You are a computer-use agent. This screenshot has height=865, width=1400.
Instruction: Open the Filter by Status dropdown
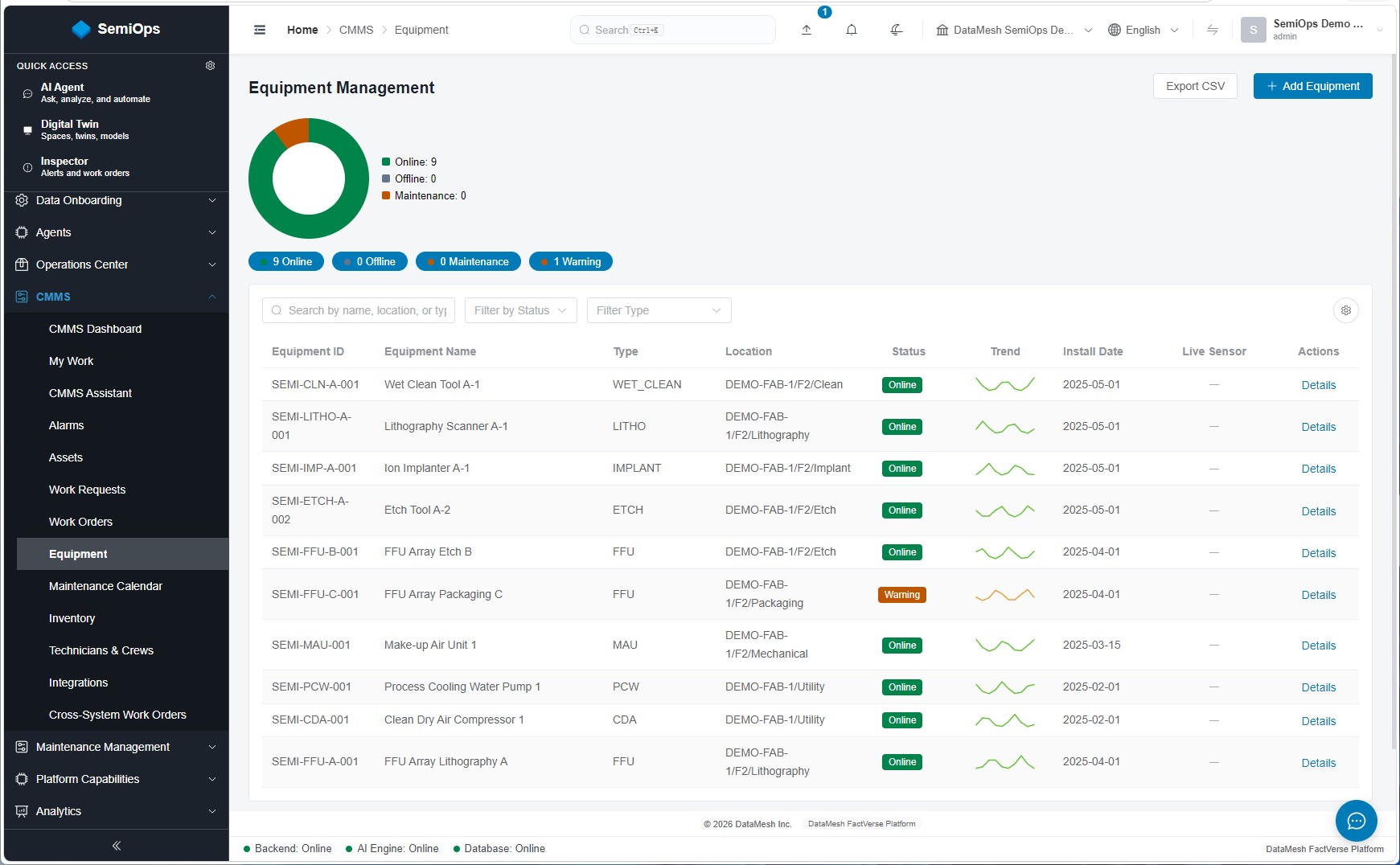click(x=521, y=310)
